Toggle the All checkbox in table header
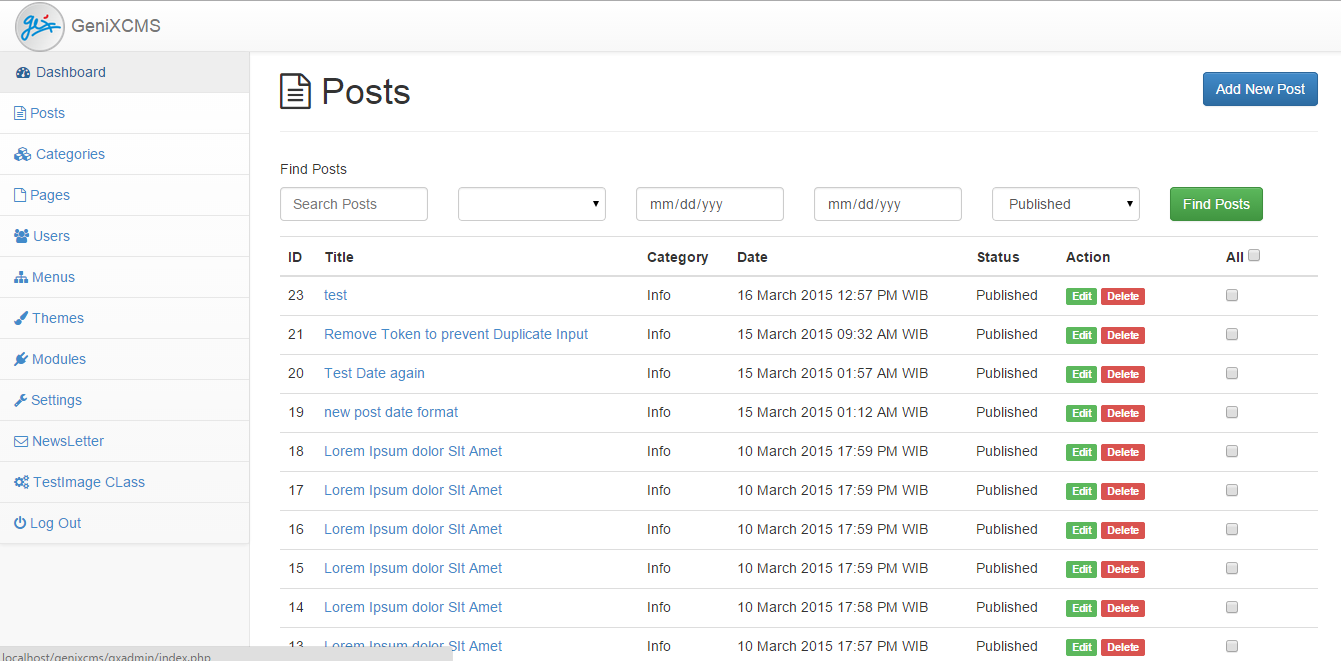Viewport: 1341px width, 661px height. (x=1255, y=255)
